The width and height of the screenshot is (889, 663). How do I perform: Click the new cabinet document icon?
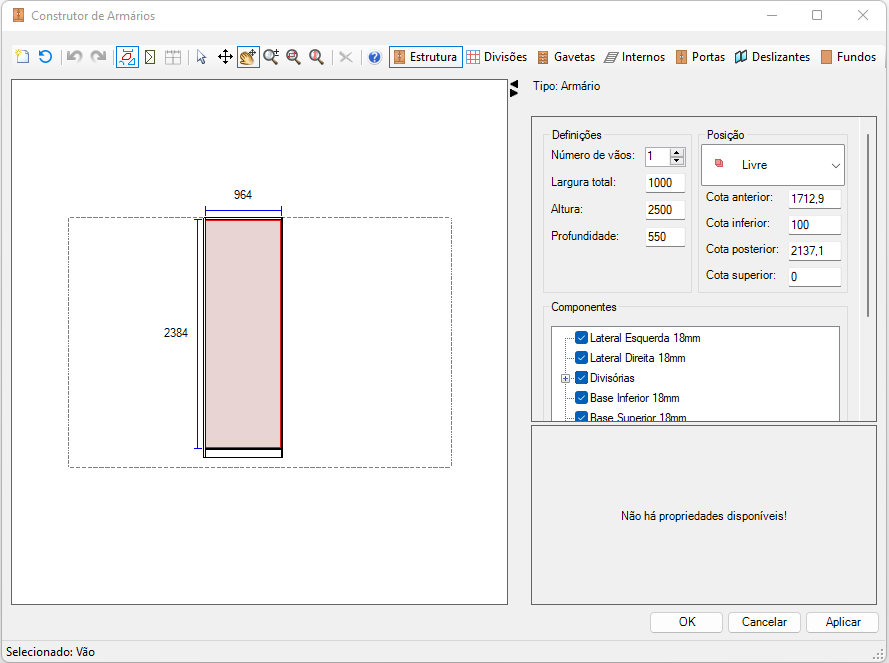[22, 57]
